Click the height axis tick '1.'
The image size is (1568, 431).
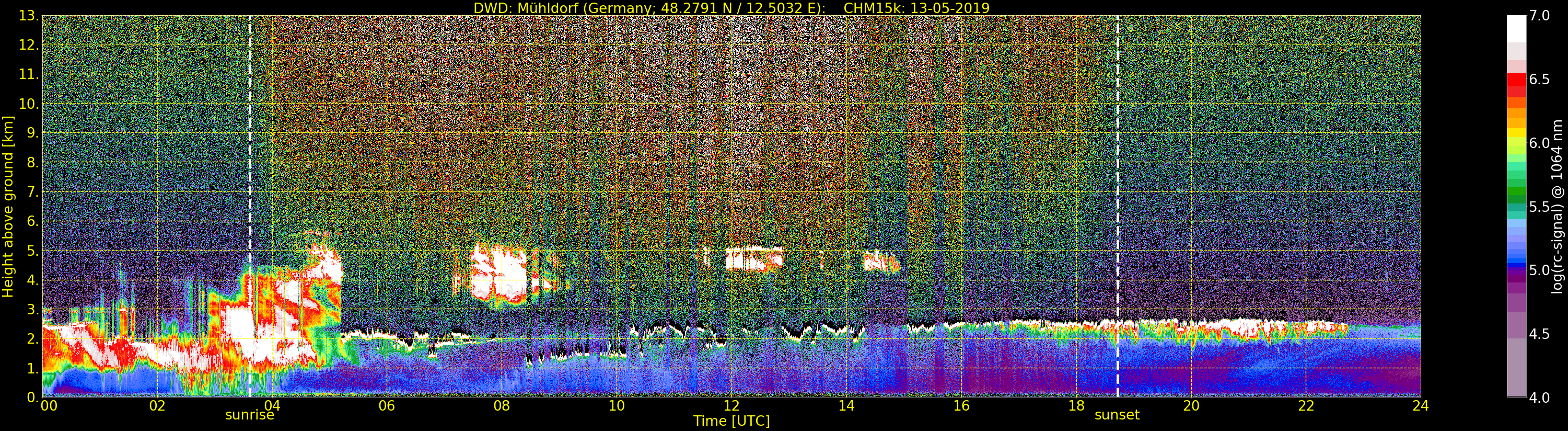tap(32, 368)
